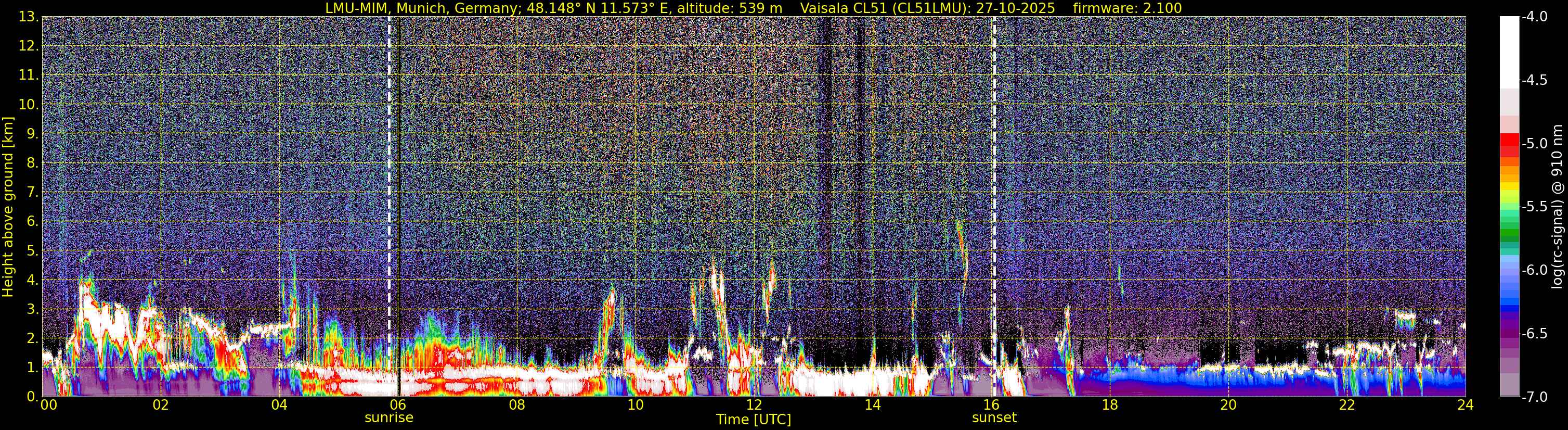Click the "log(rc-signal) @ 910 nm" colorbar label
The width and height of the screenshot is (1568, 430).
point(1557,207)
